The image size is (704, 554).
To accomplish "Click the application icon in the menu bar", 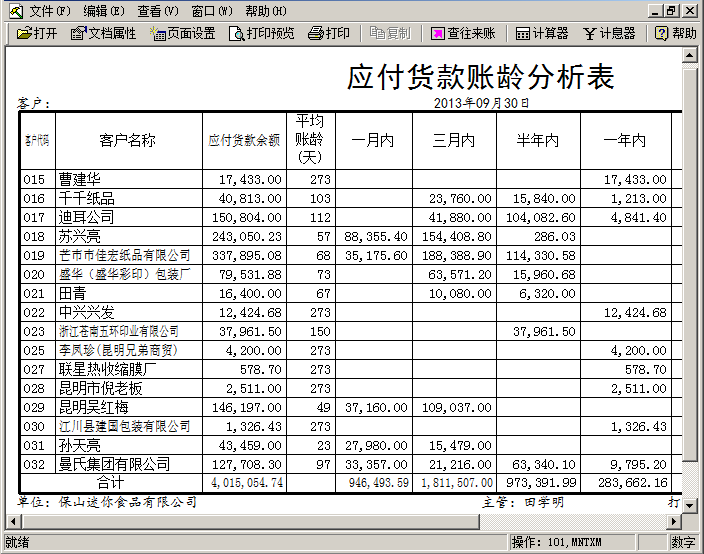I will click(x=16, y=11).
